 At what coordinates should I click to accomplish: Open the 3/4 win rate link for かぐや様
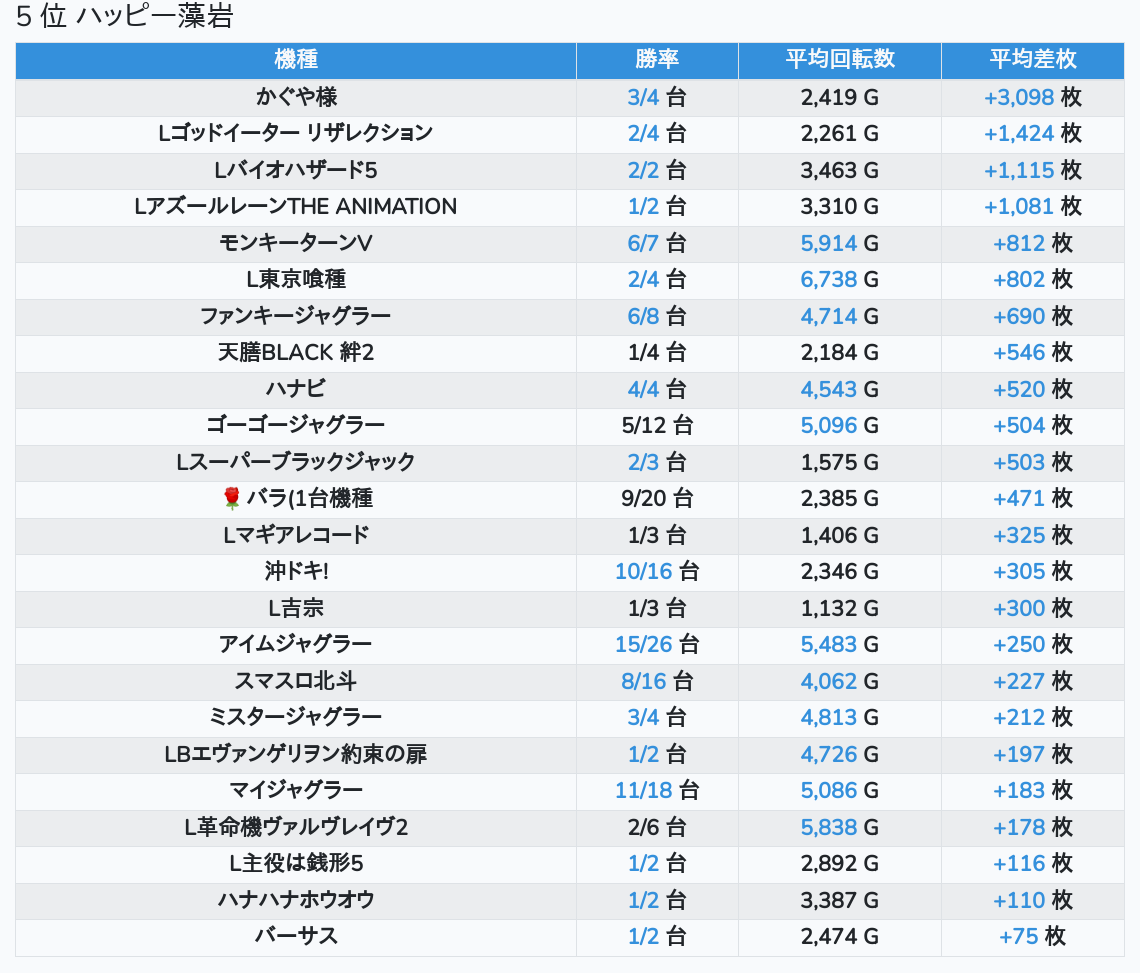click(x=643, y=97)
